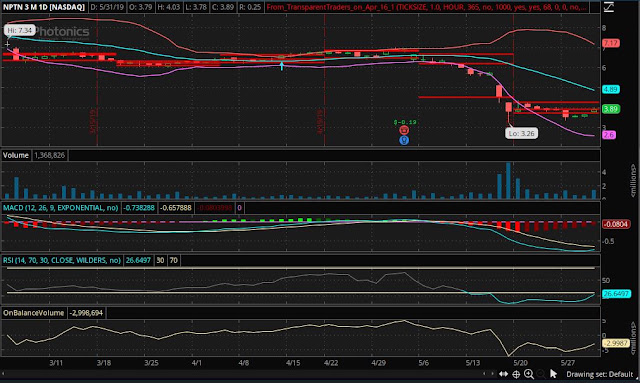Click the 4/15 date on the time axis
This screenshot has height=383, width=640.
pos(293,363)
